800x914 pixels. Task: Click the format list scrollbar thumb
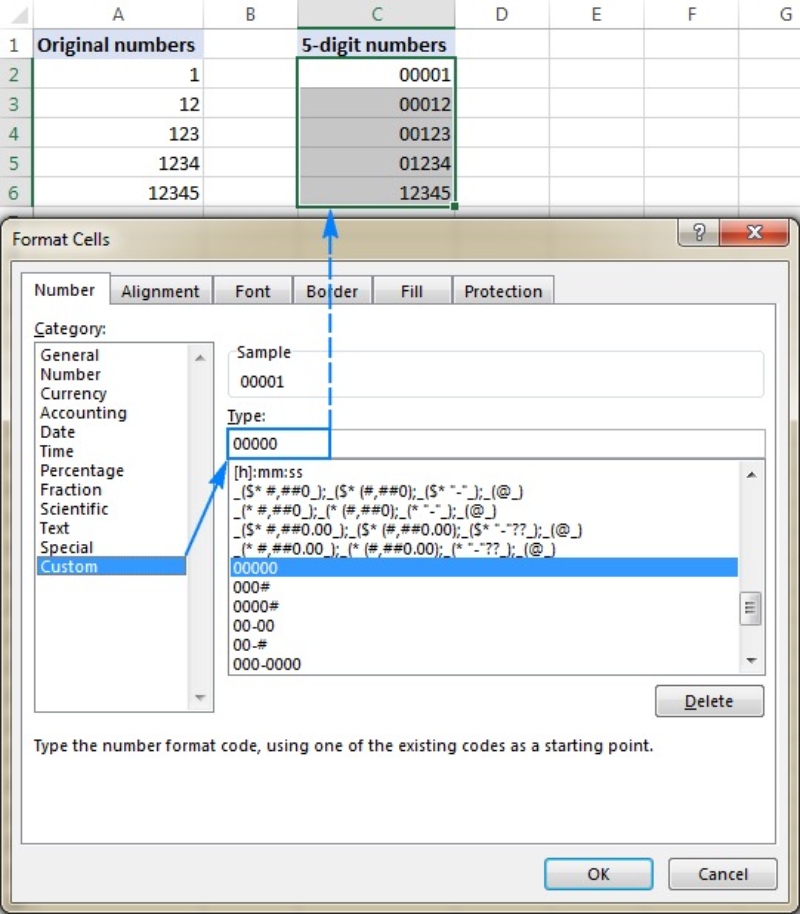point(750,609)
